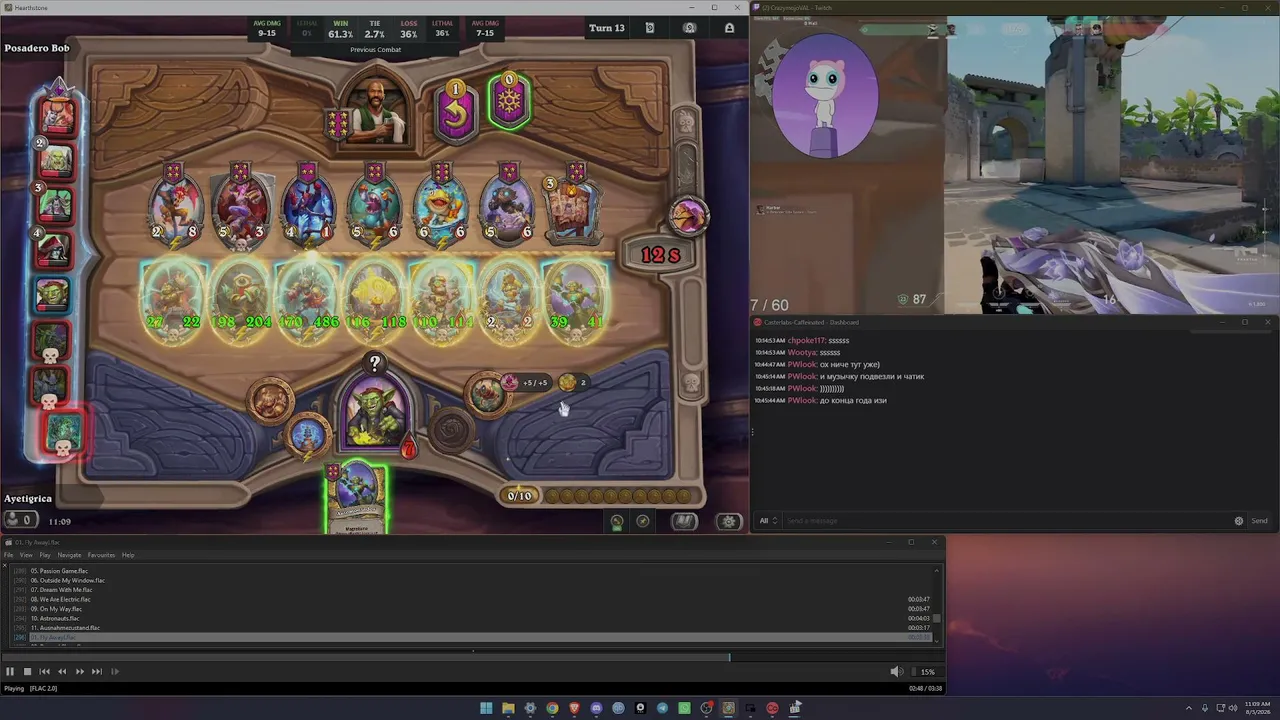
Task: Open the Windows Start menu
Action: (486, 708)
